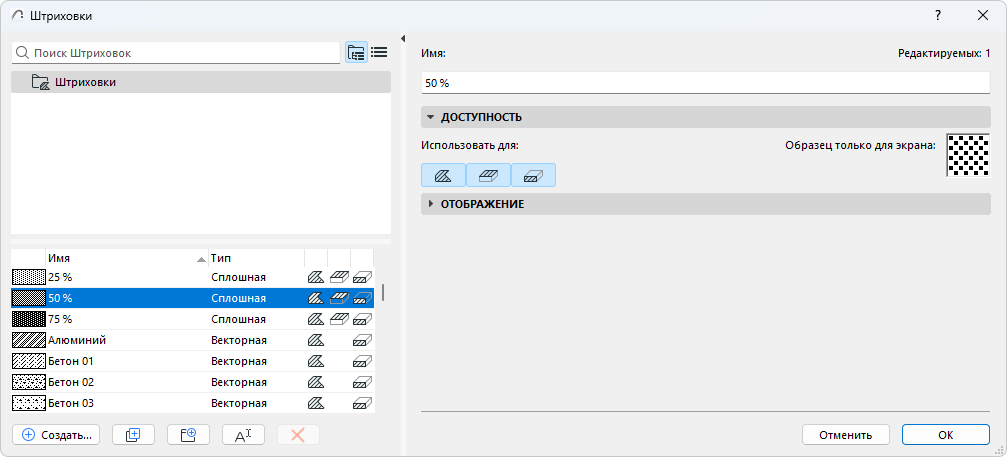Switch to folder tree view icon

point(356,53)
